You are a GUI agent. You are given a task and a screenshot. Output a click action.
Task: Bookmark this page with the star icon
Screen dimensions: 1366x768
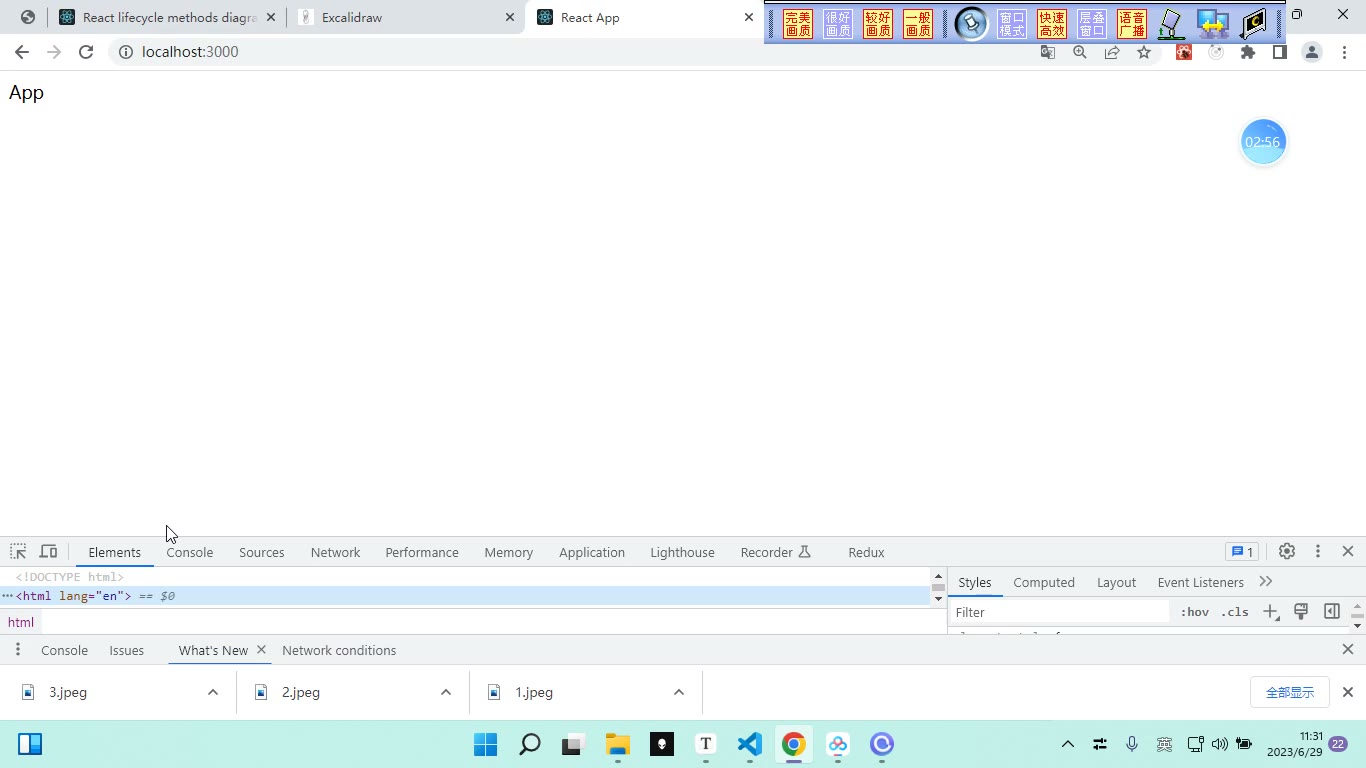coord(1144,52)
